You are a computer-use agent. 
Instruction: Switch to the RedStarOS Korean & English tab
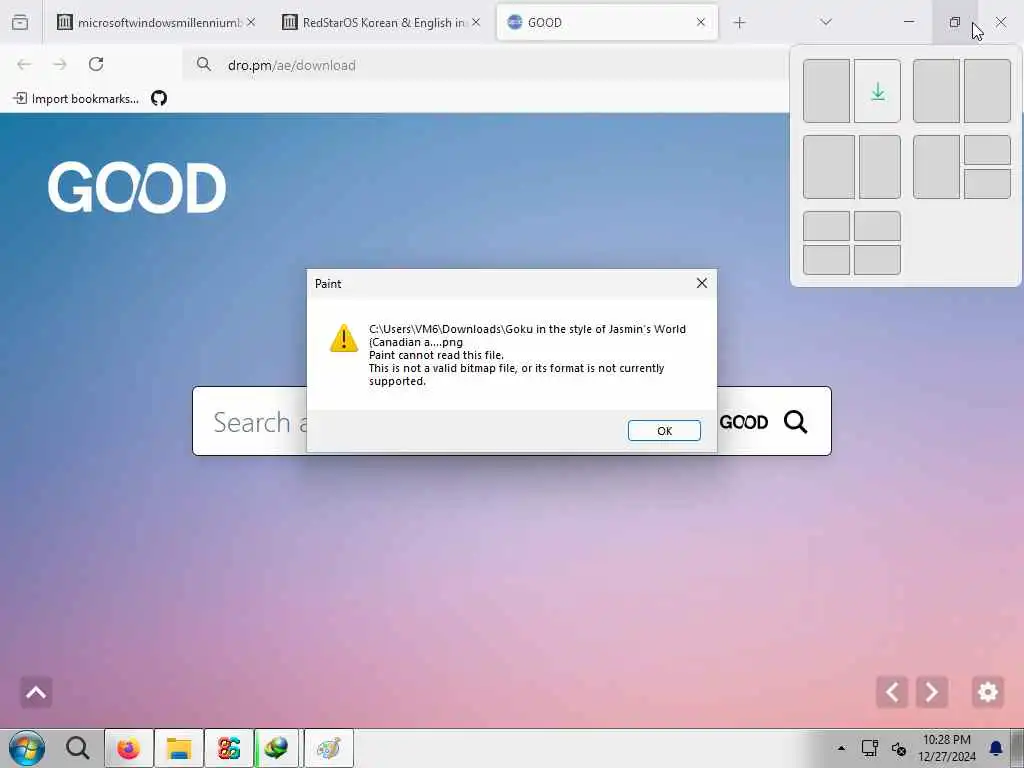[x=383, y=23]
